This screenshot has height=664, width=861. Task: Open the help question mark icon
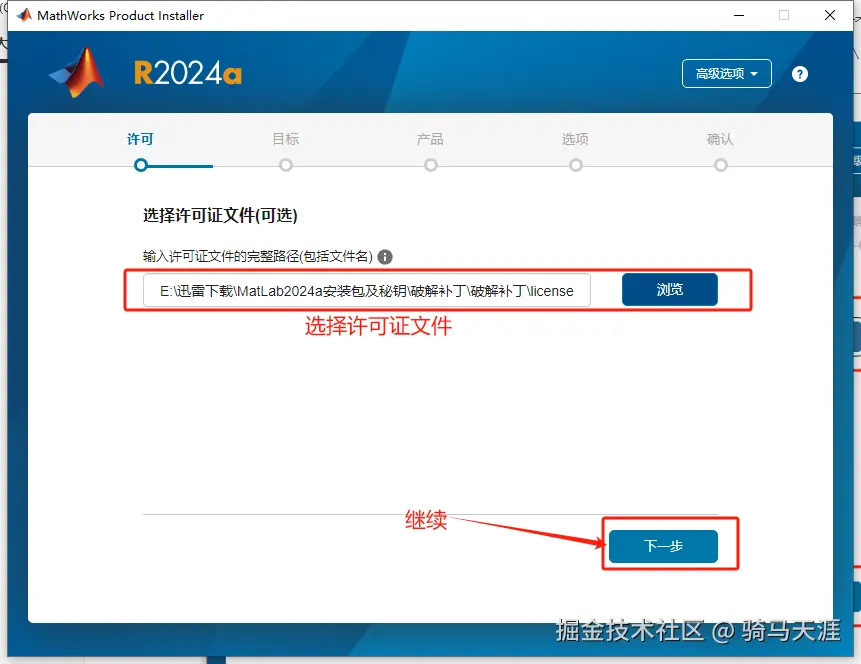(800, 74)
